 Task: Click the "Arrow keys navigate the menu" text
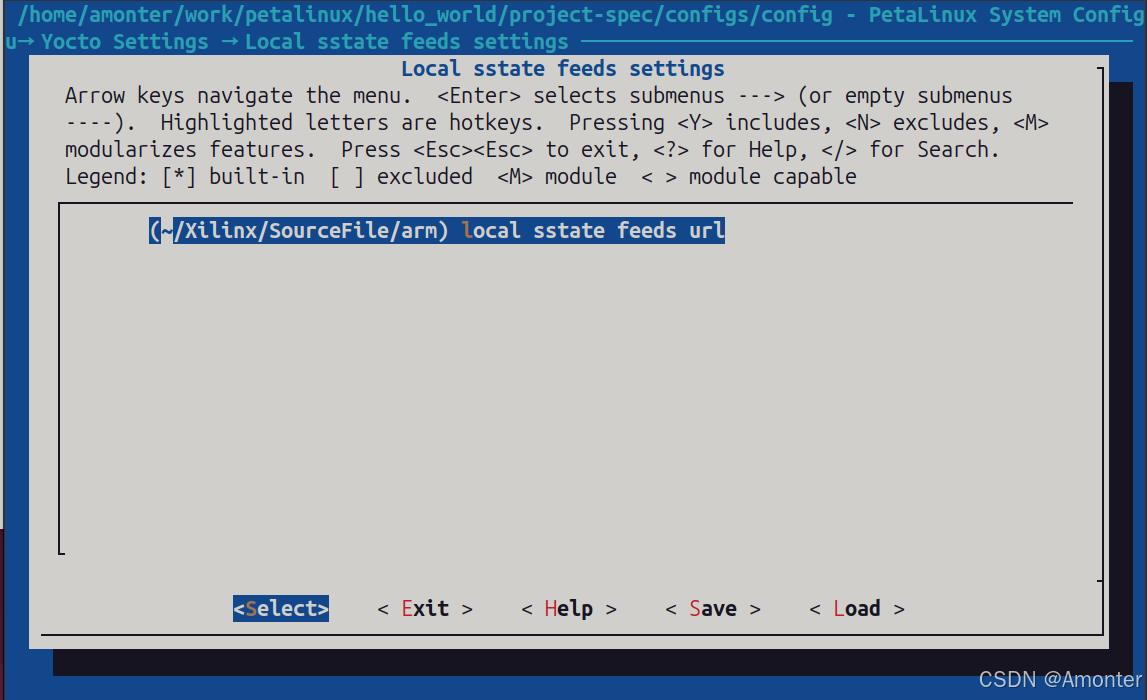pos(238,96)
